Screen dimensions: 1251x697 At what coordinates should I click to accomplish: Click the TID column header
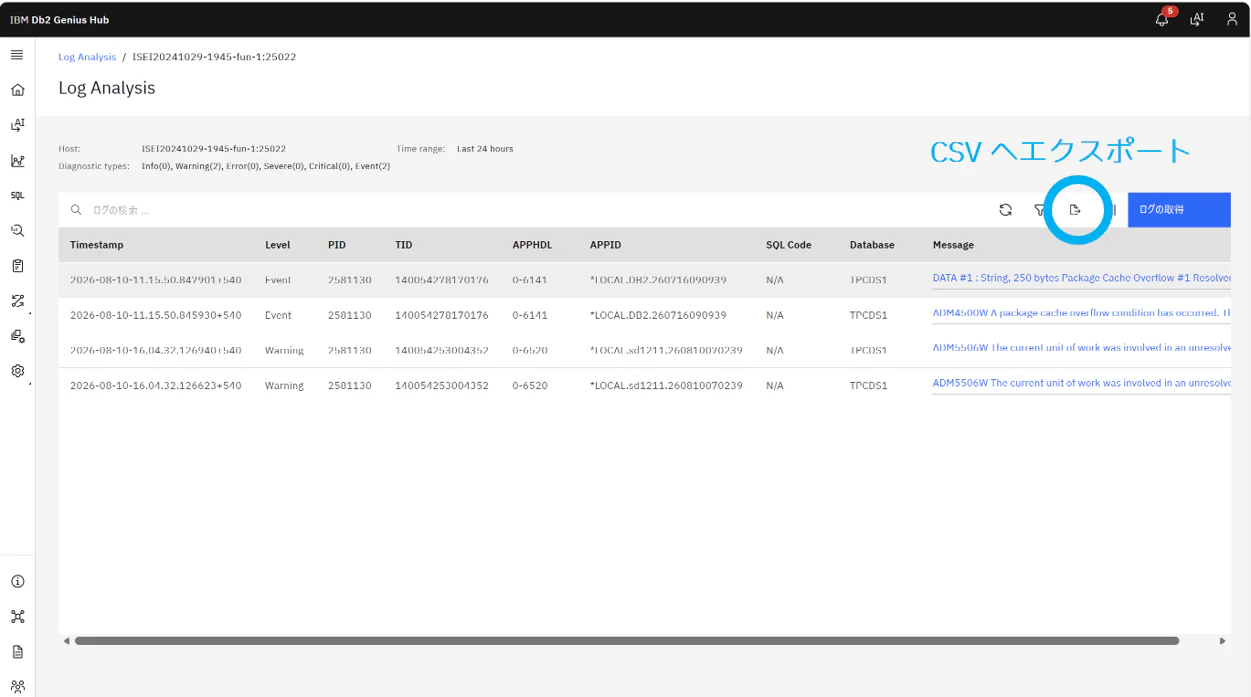point(403,245)
